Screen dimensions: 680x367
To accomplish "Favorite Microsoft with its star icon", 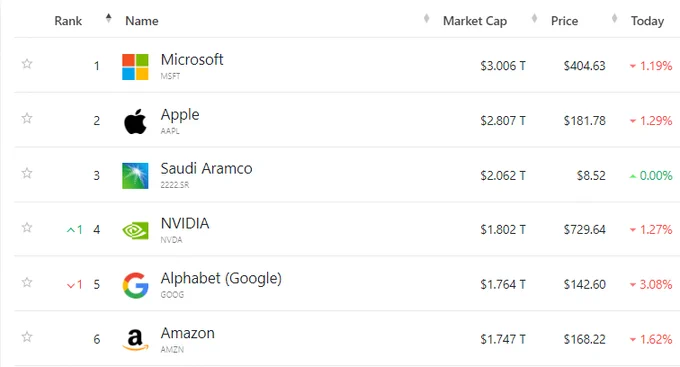I will pyautogui.click(x=27, y=64).
